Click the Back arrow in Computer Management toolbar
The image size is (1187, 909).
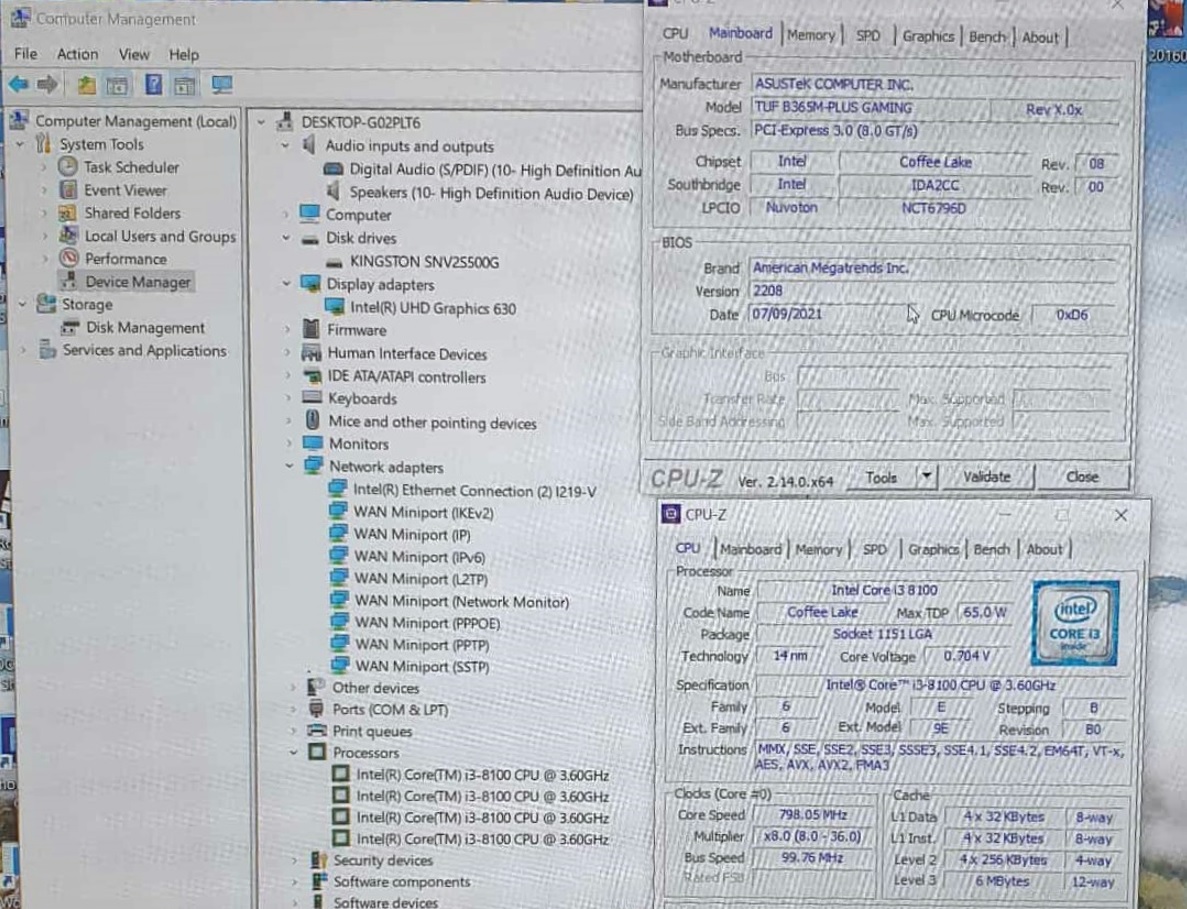click(18, 85)
